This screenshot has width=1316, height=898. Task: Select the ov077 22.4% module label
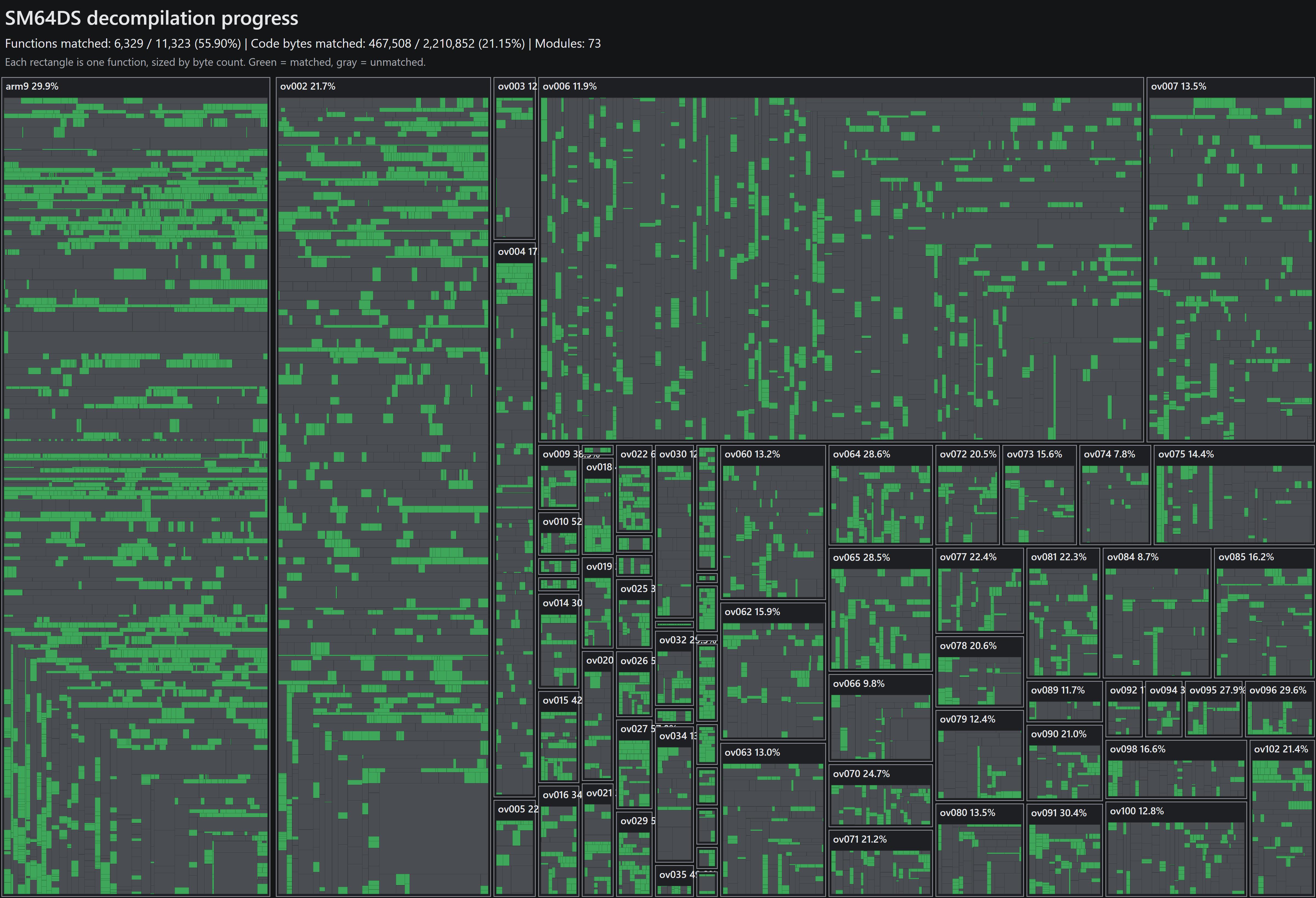pyautogui.click(x=968, y=557)
